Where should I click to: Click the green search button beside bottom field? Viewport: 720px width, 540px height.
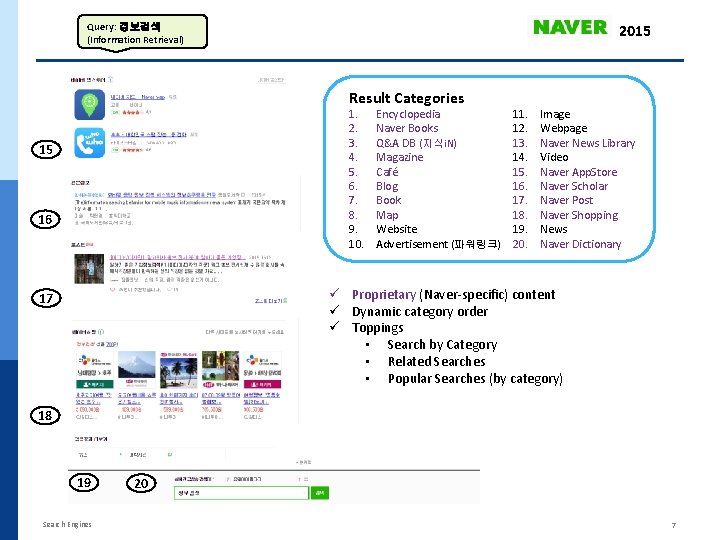[x=320, y=493]
